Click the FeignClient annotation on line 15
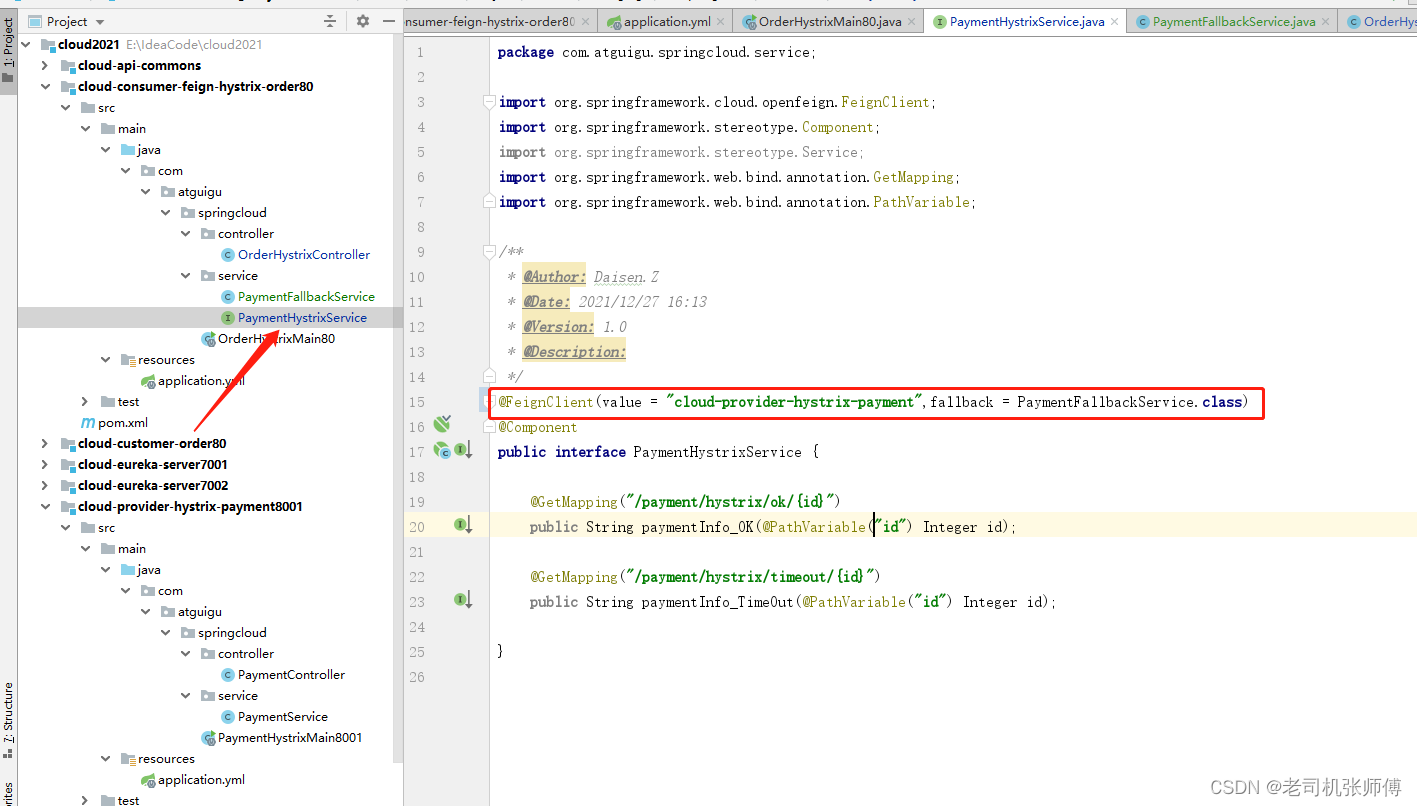Viewport: 1417px width, 806px height. [x=545, y=402]
